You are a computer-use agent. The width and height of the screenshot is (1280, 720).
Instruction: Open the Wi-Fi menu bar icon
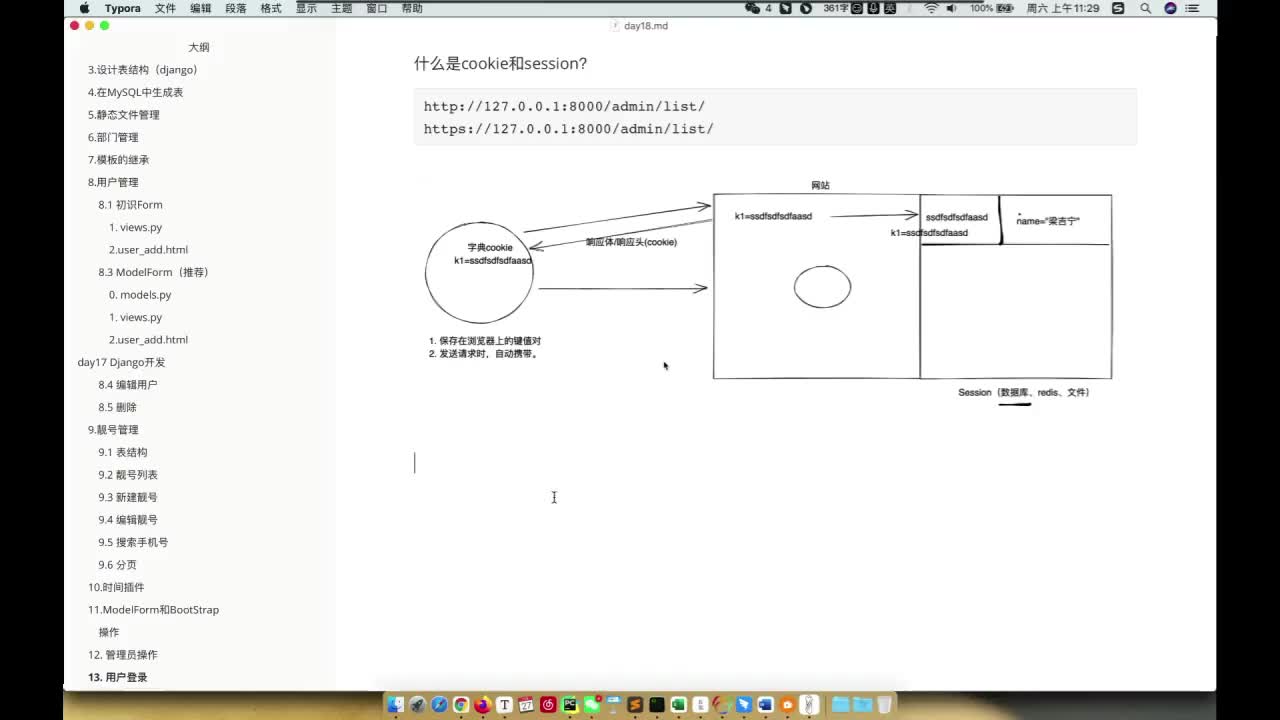(931, 8)
